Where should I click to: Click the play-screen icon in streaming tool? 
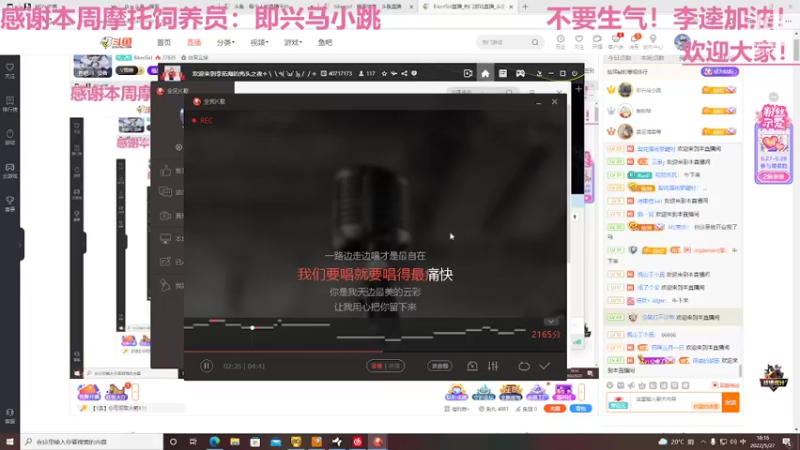point(468,73)
